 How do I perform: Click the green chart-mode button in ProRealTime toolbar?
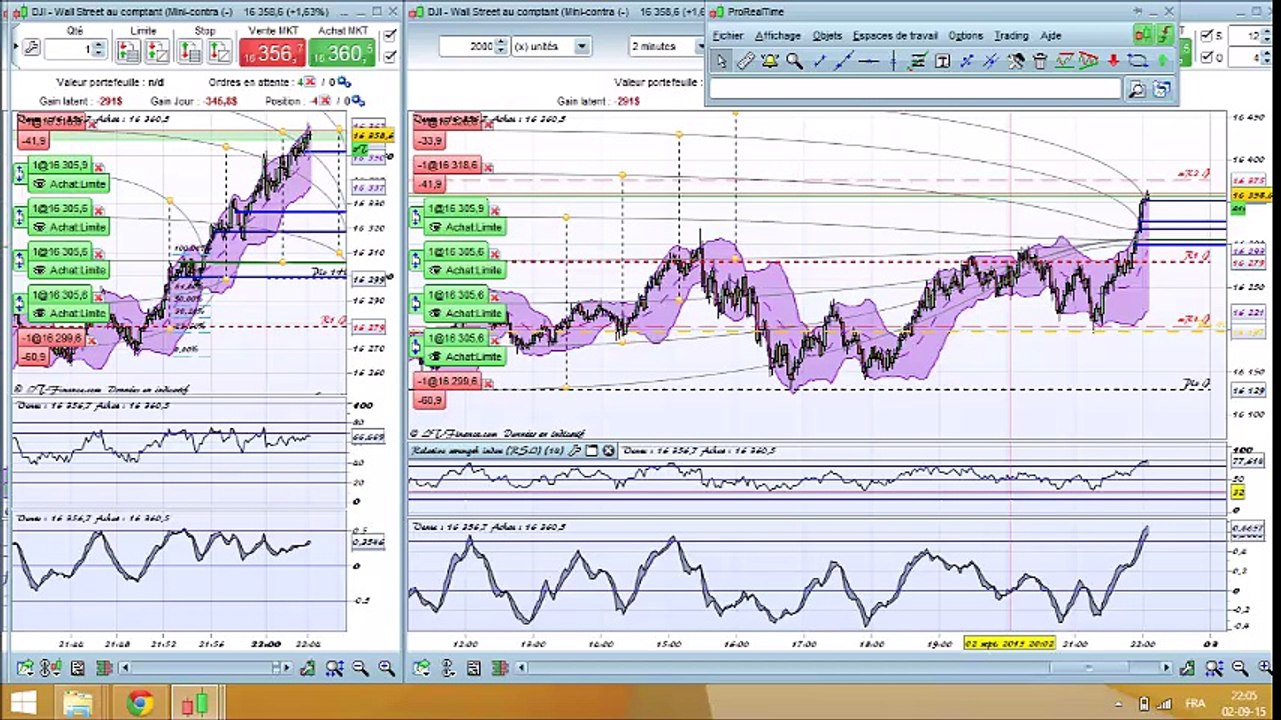click(x=1142, y=35)
